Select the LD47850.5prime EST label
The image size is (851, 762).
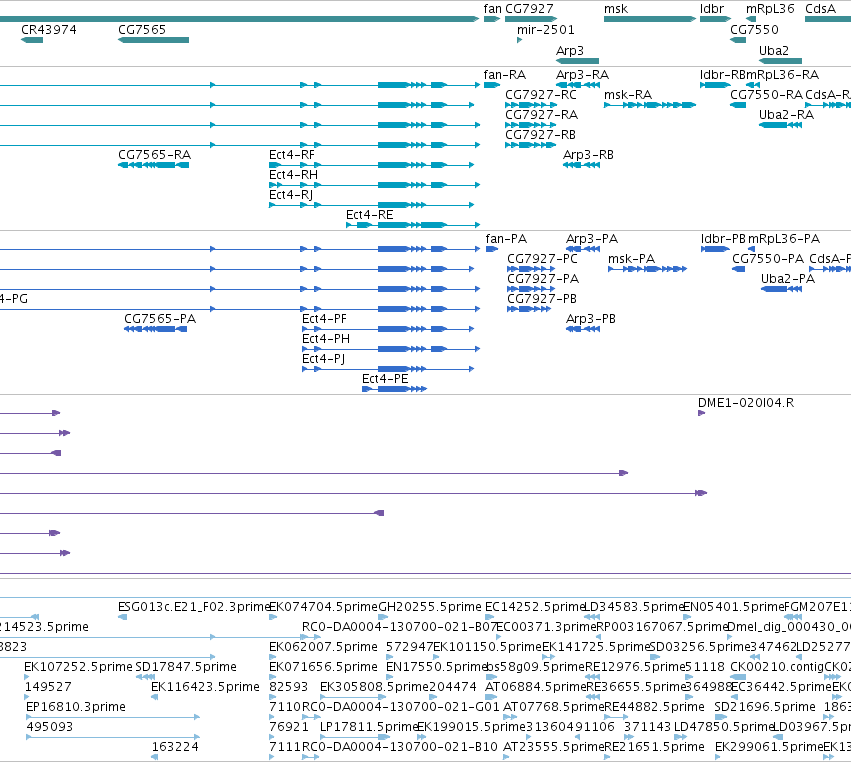(x=723, y=727)
